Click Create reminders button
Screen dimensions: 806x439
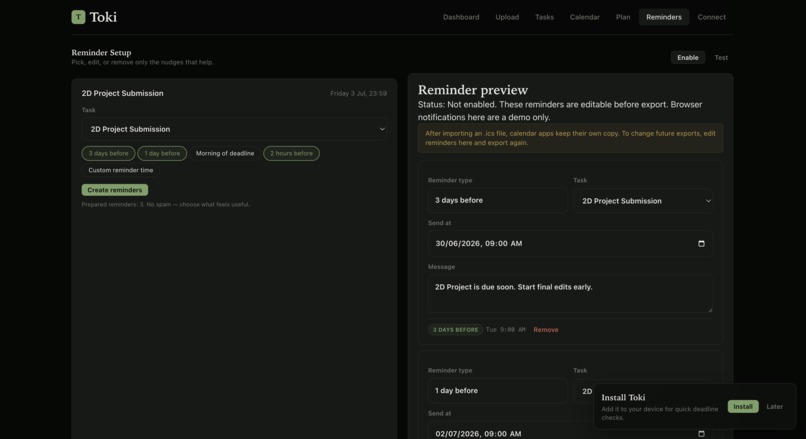(x=115, y=190)
